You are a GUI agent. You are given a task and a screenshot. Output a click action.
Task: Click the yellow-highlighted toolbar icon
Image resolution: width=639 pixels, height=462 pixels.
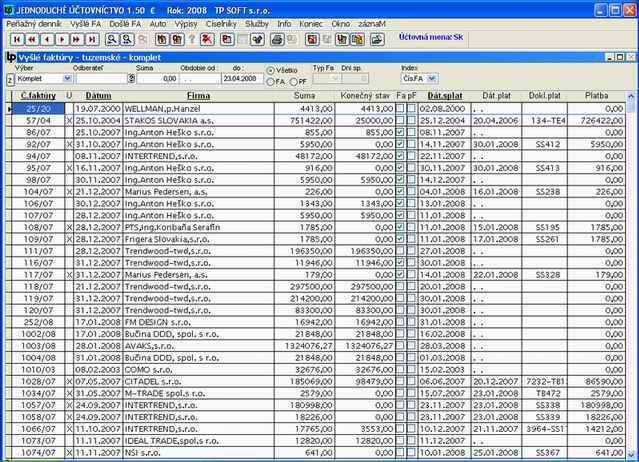point(358,40)
